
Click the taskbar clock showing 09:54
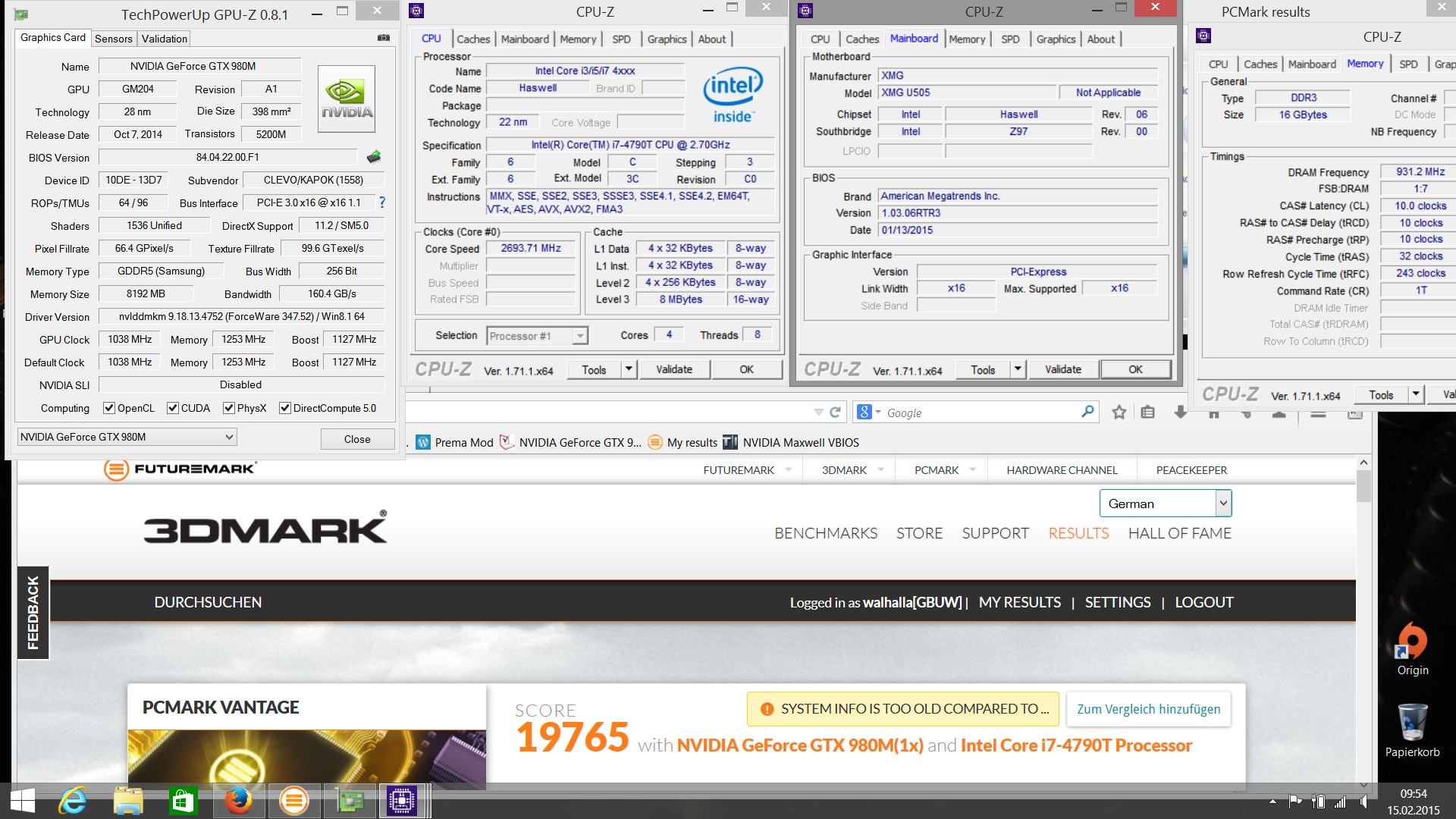[1414, 794]
